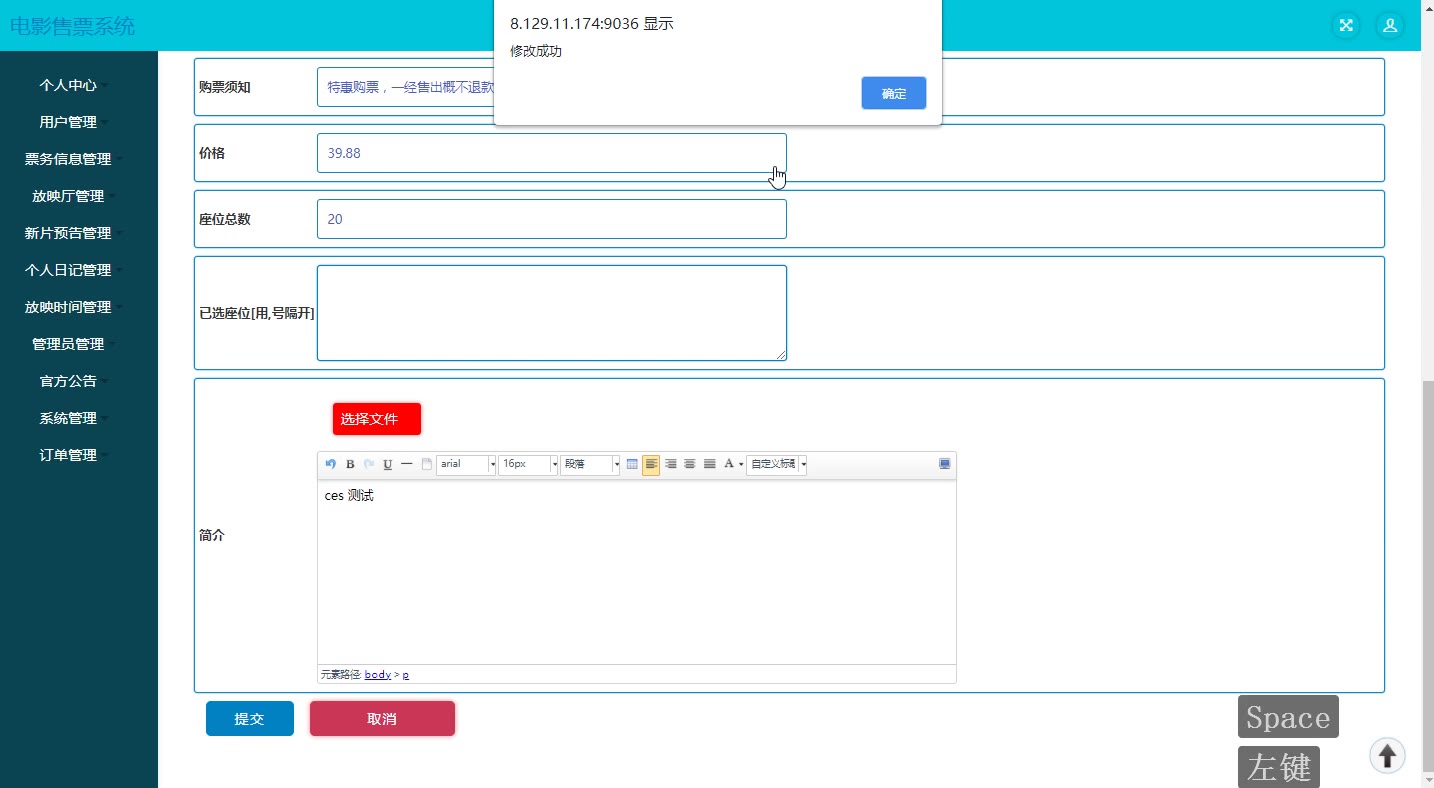Cancel the form with 取消 button
Screen dimensions: 1434x788
(x=382, y=718)
